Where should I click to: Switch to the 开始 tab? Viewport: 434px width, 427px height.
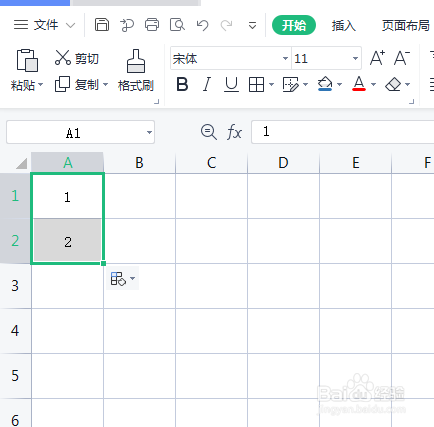tap(294, 25)
